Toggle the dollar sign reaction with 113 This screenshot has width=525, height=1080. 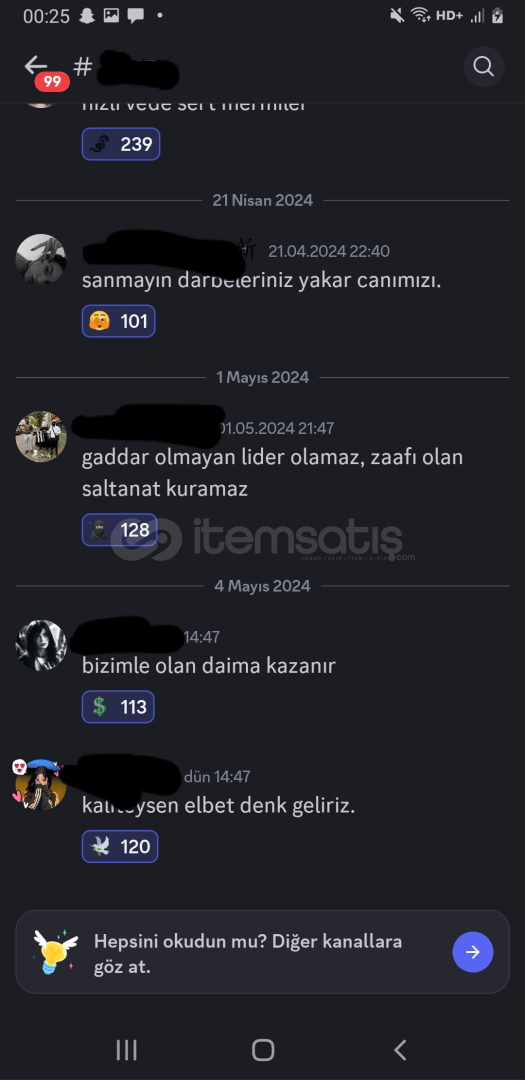[x=118, y=707]
